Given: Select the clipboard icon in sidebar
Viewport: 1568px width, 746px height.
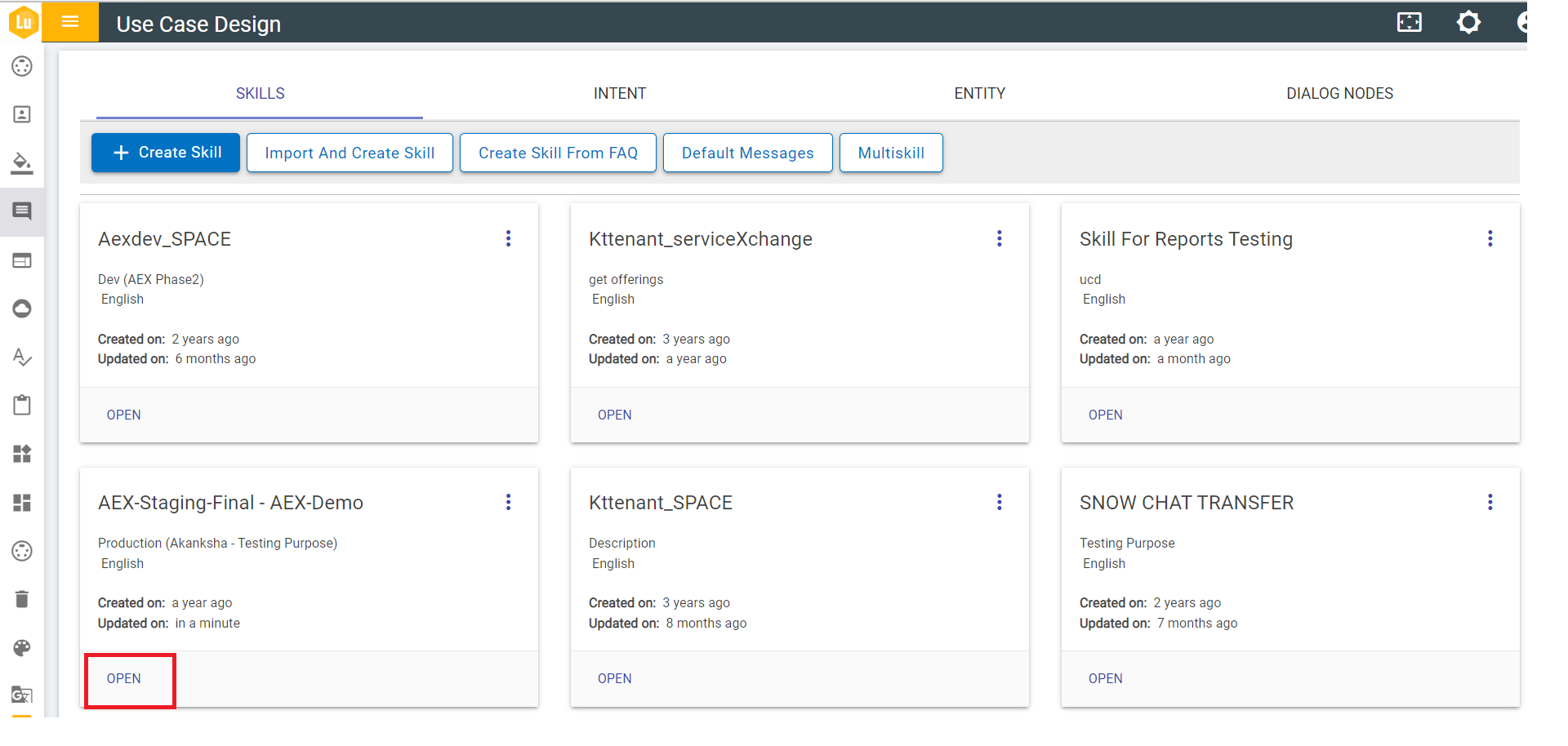Looking at the screenshot, I should (x=22, y=405).
